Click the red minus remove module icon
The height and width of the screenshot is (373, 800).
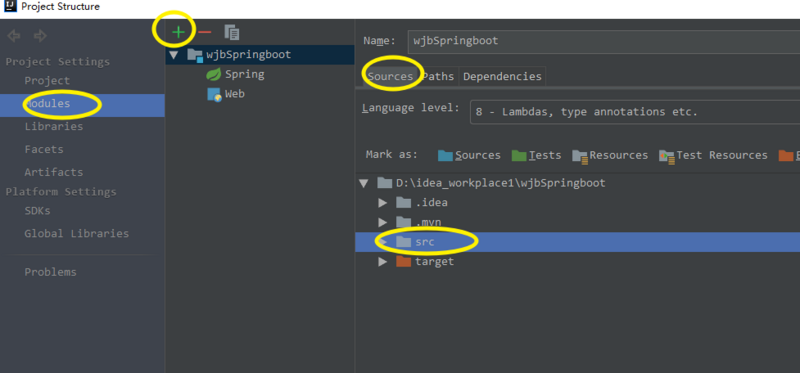click(x=205, y=33)
